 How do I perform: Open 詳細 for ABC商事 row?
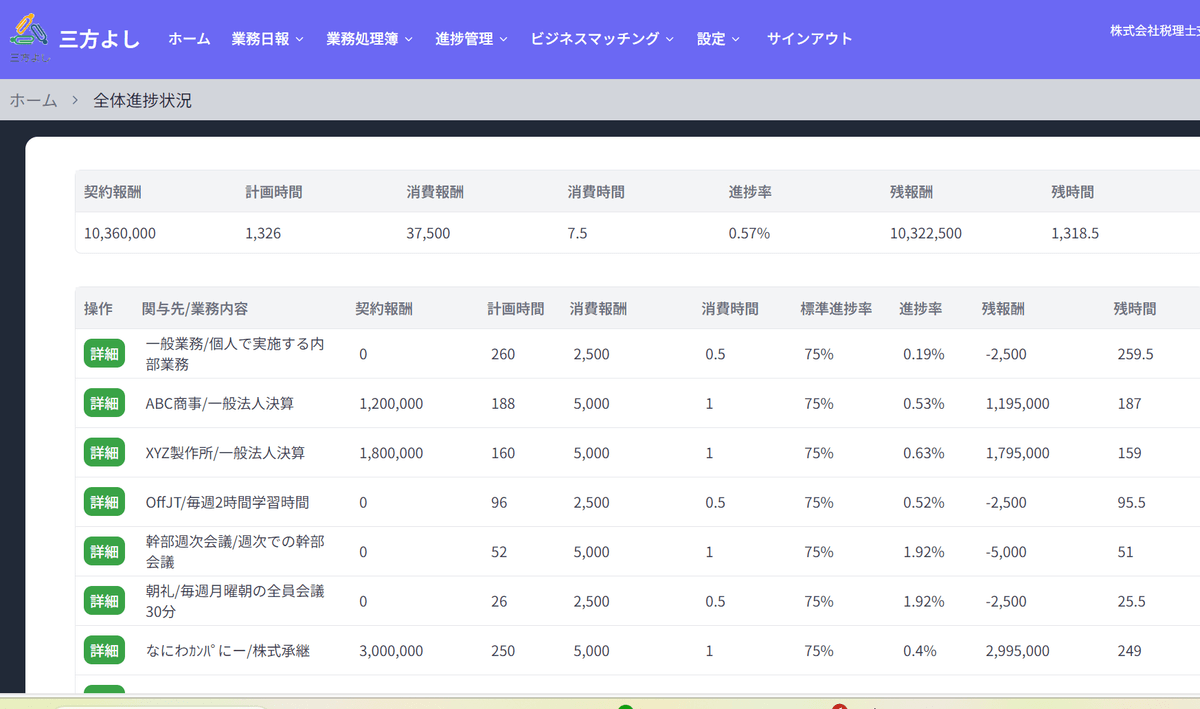(104, 403)
